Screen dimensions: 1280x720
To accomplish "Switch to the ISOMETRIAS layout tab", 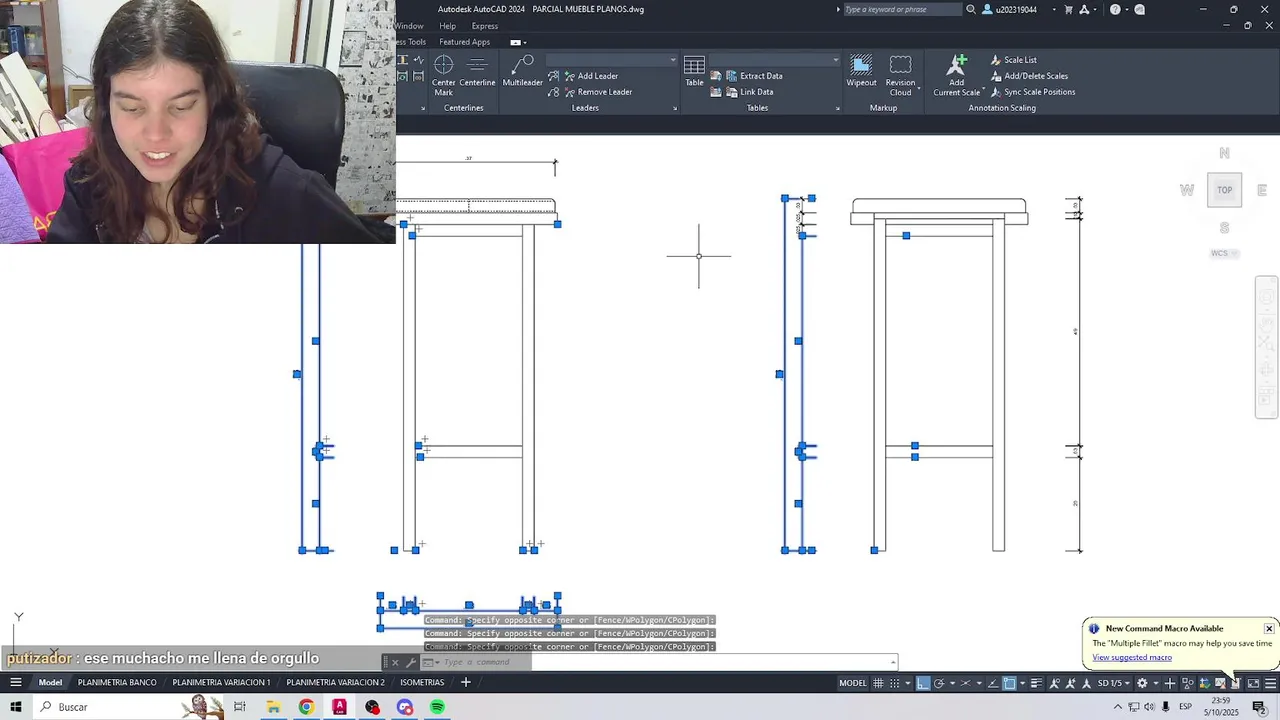I will 422,682.
